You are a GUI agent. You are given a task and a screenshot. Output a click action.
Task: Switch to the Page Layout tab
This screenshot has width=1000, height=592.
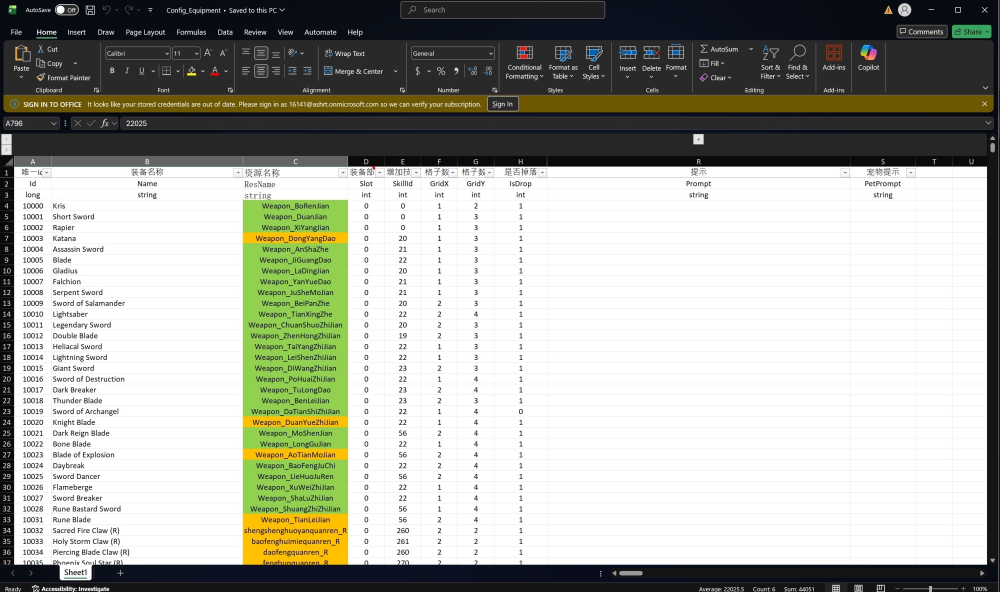tap(145, 32)
